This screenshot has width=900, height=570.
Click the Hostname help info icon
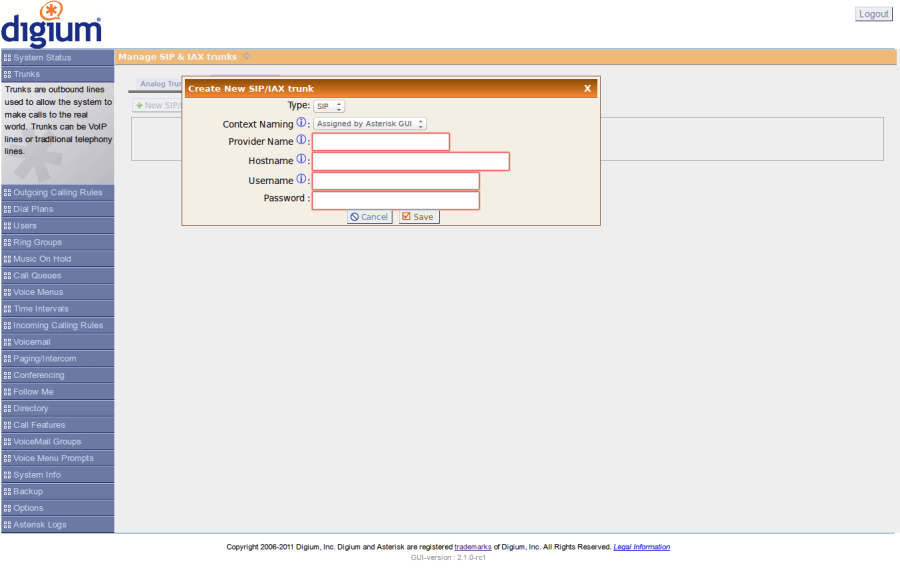(301, 160)
